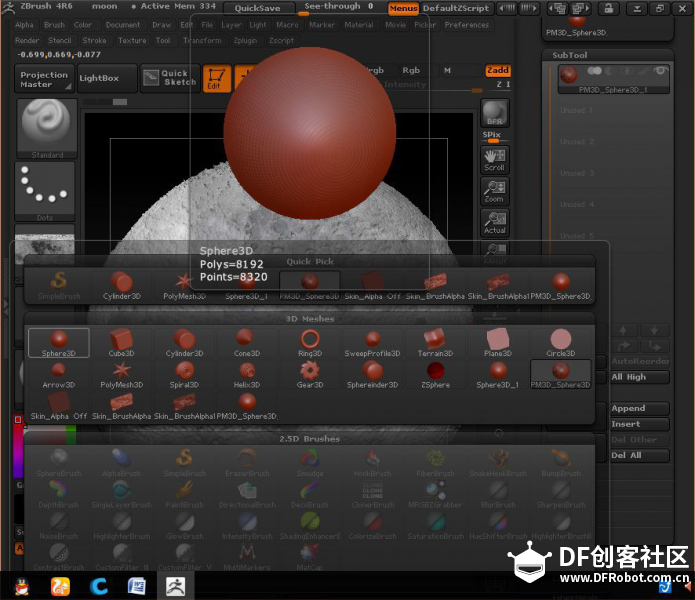This screenshot has height=600, width=695.
Task: Pick the EraserBrush tool
Action: pyautogui.click(x=247, y=463)
